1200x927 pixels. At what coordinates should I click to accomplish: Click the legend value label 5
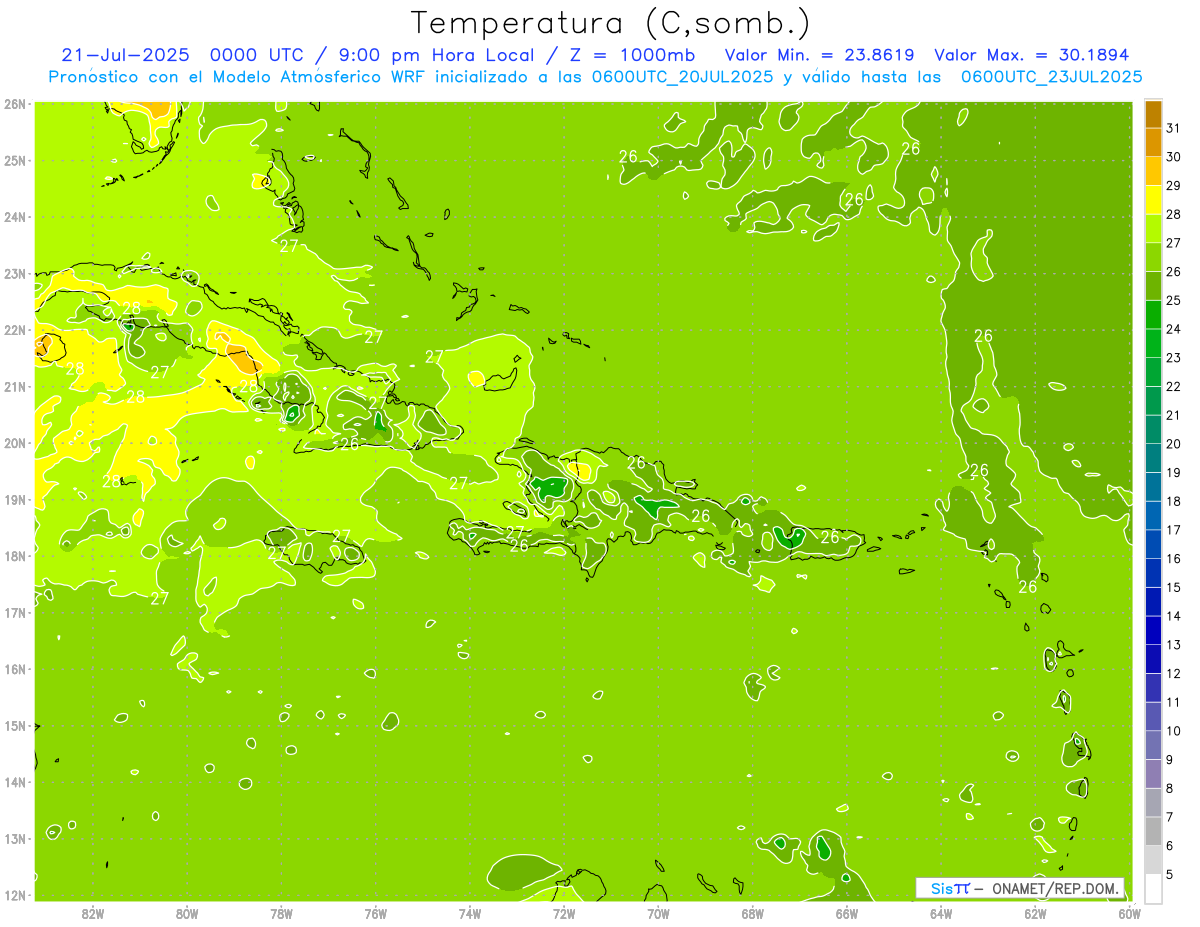(x=1169, y=874)
